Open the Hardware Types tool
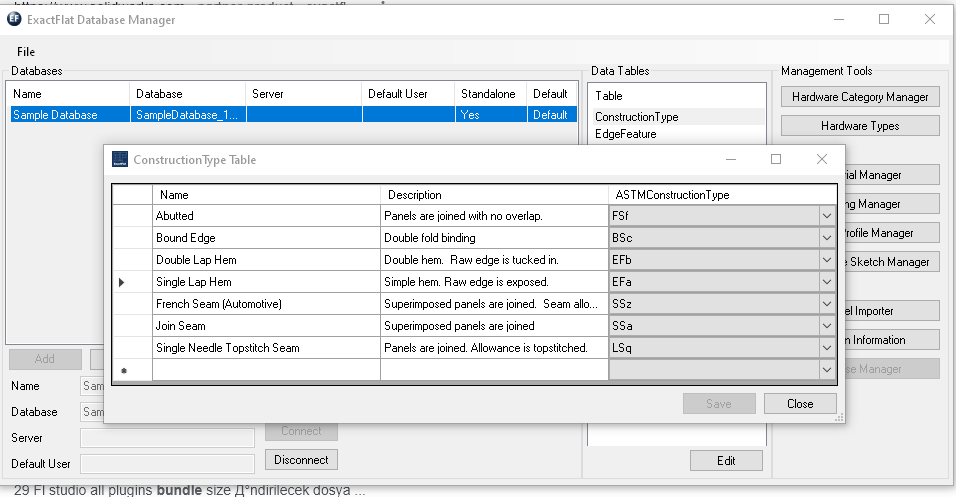 click(x=860, y=126)
